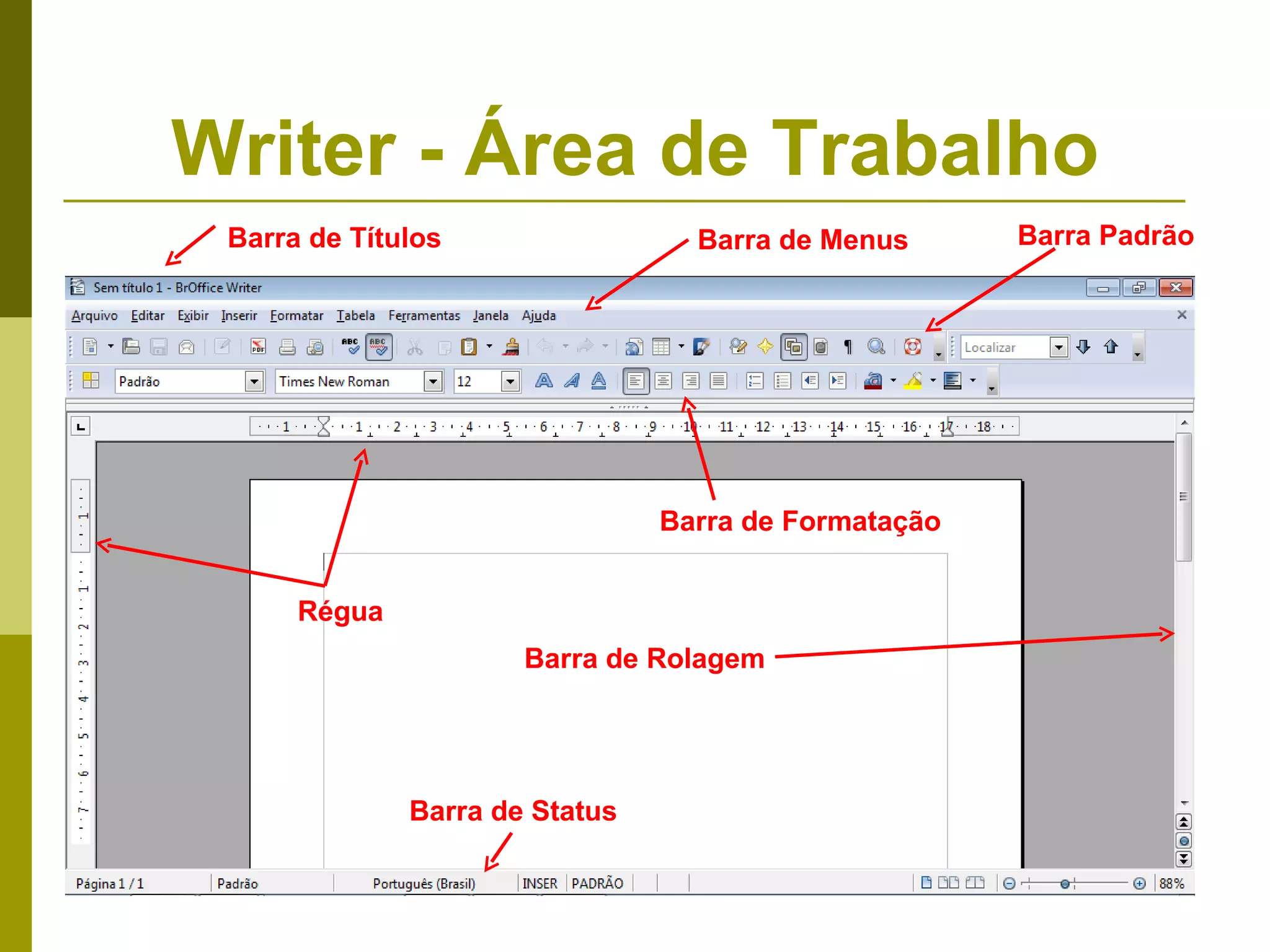Open the Padrão paragraph style dropdown

(x=254, y=381)
